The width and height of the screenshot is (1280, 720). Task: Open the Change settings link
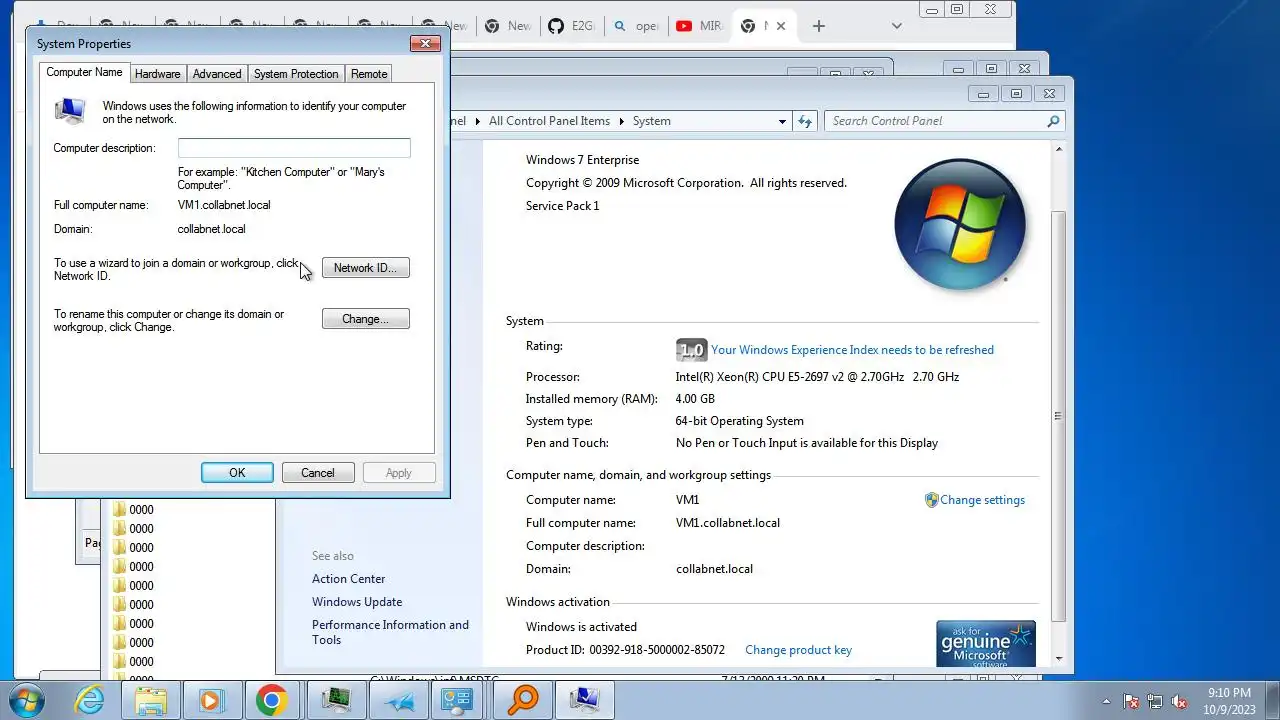pyautogui.click(x=982, y=500)
